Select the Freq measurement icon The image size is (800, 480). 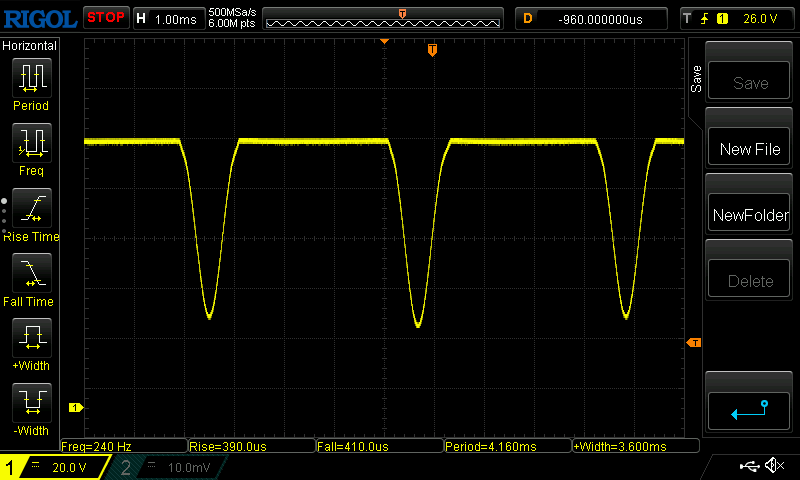coord(32,143)
